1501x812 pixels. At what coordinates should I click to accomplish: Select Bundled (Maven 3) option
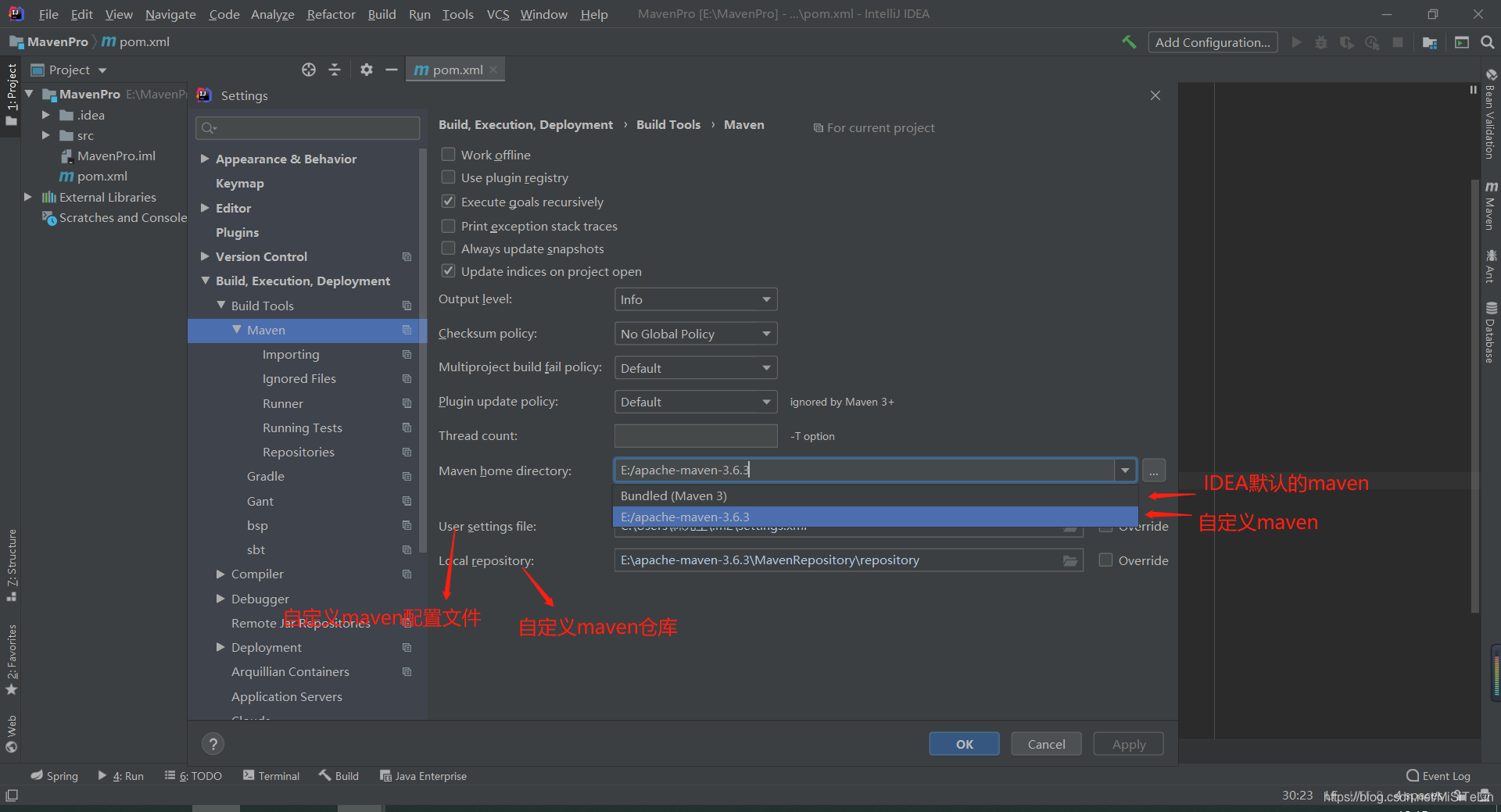click(x=875, y=495)
